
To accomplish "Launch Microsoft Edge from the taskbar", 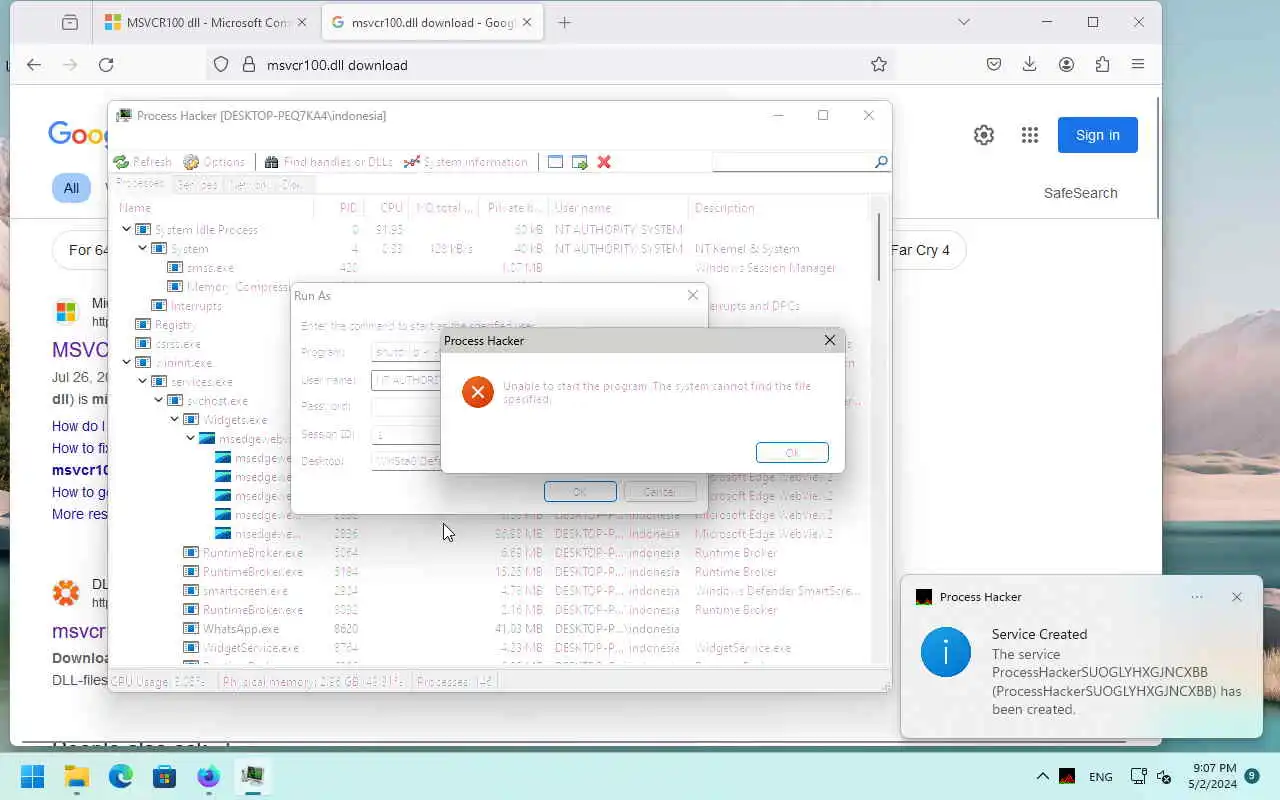I will tap(121, 776).
